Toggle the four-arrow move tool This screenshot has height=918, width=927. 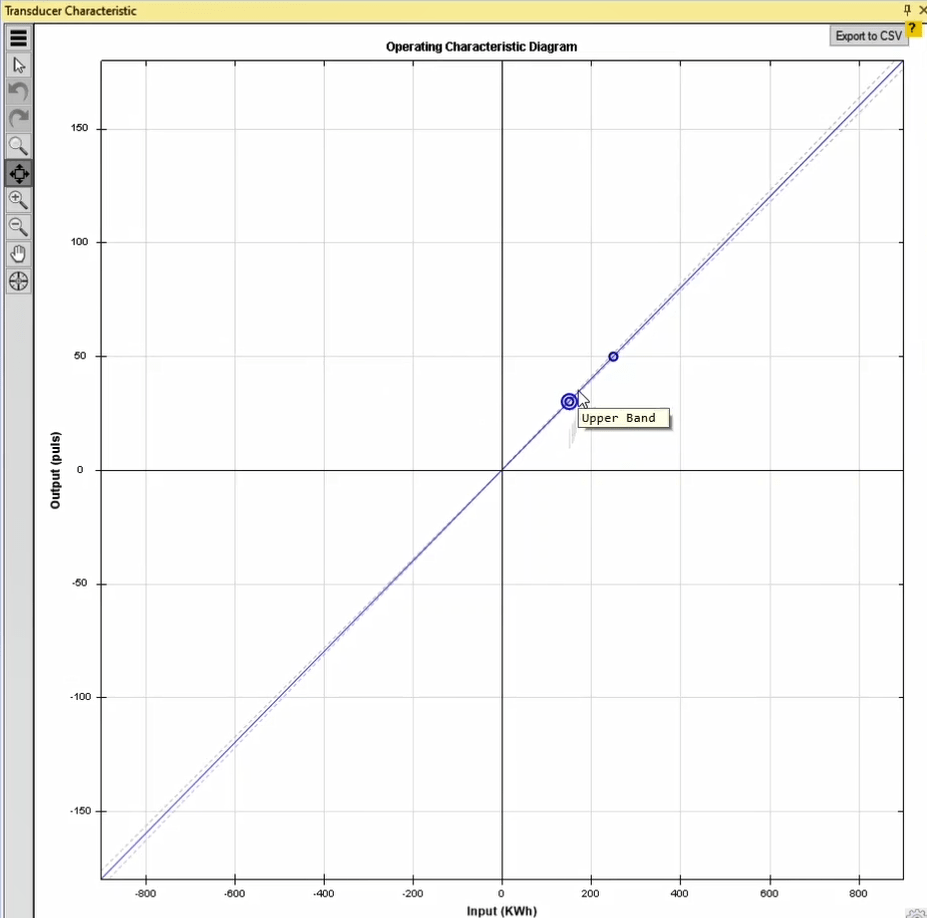tap(18, 173)
